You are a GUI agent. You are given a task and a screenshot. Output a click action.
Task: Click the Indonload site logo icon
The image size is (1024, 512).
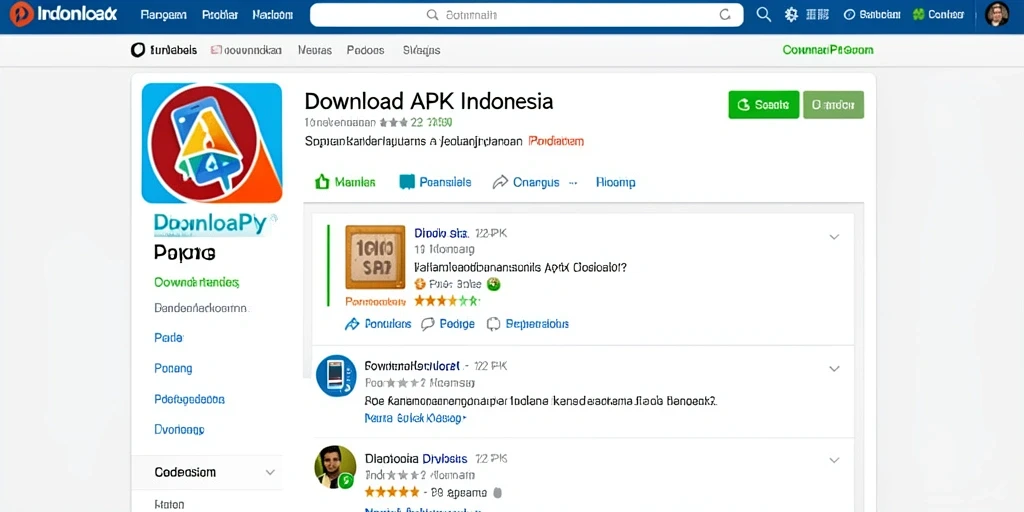pyautogui.click(x=22, y=14)
